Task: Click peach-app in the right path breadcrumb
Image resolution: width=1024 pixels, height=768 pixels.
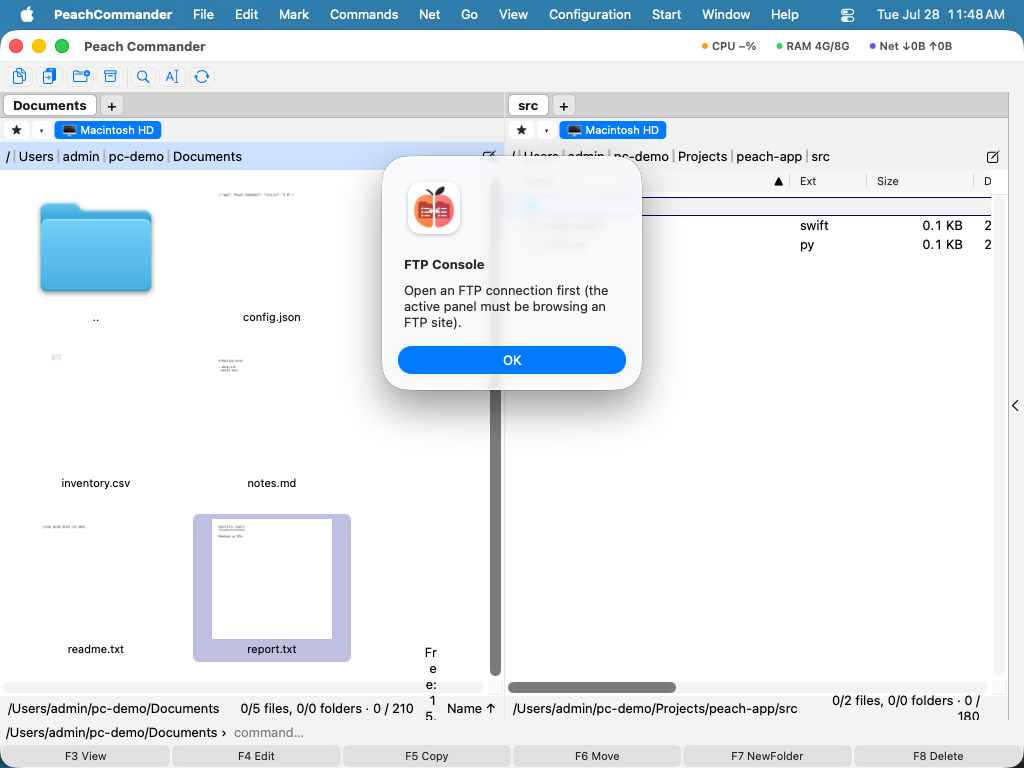Action: click(x=769, y=157)
